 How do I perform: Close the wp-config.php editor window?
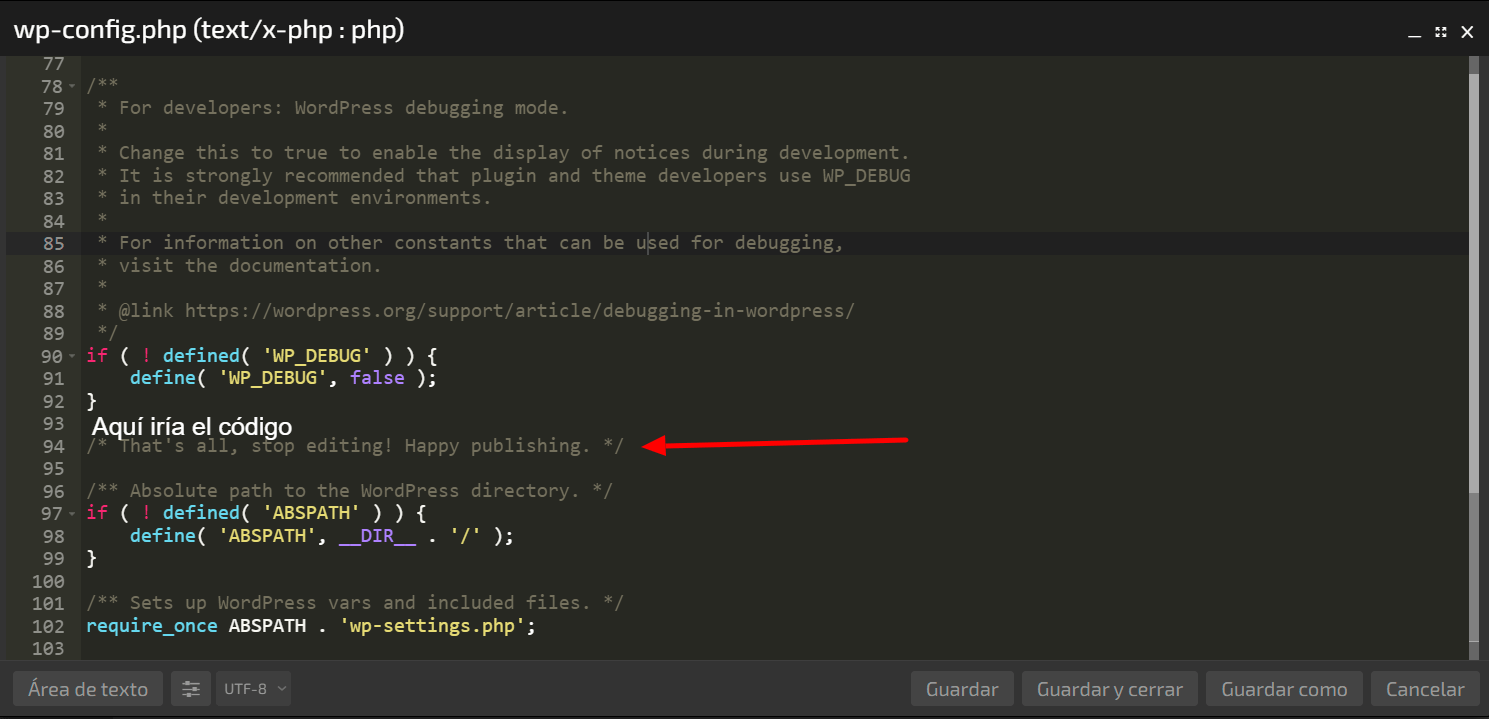coord(1467,32)
